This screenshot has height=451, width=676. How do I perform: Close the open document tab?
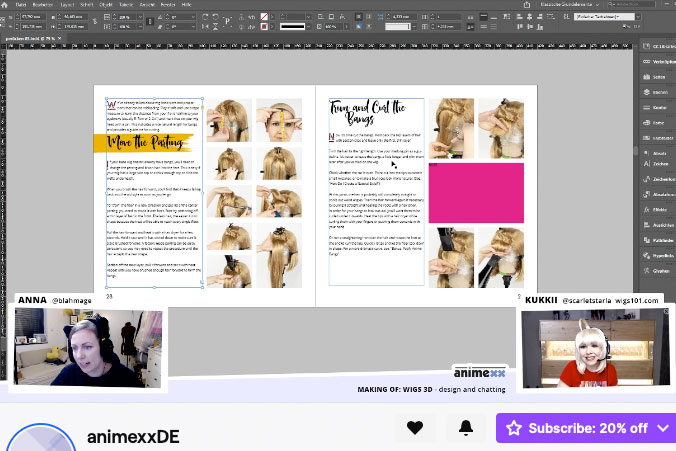click(x=60, y=38)
